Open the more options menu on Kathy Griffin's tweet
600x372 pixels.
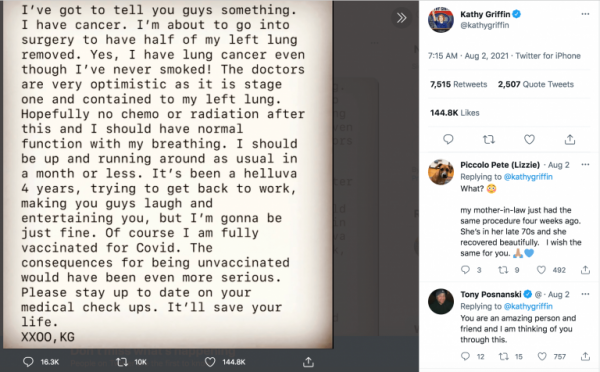[585, 14]
